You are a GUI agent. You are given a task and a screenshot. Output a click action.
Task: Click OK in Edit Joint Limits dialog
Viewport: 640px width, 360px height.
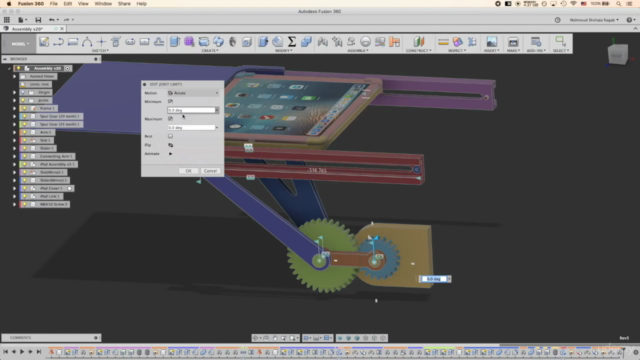(189, 171)
